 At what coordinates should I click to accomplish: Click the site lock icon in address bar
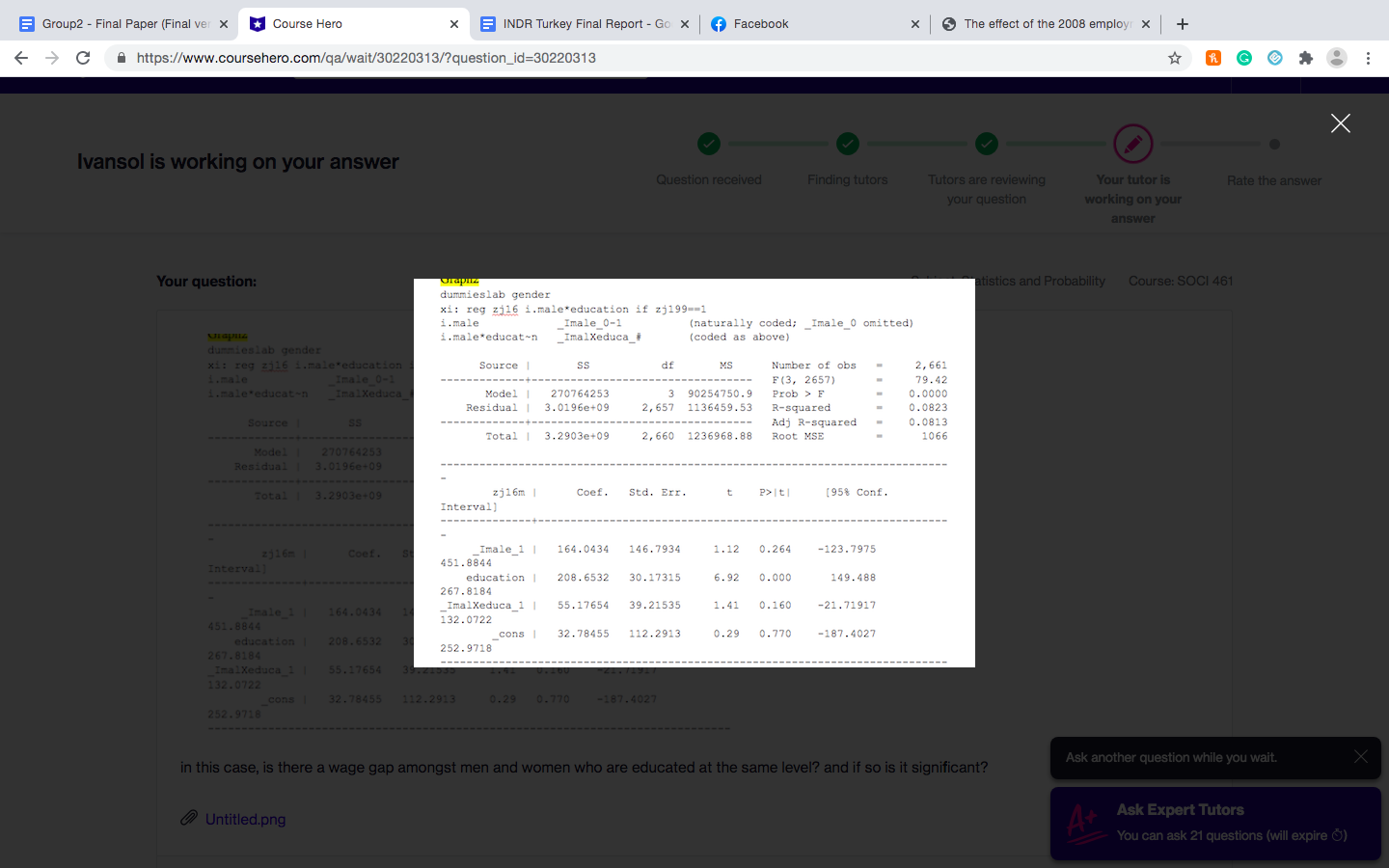pyautogui.click(x=121, y=58)
